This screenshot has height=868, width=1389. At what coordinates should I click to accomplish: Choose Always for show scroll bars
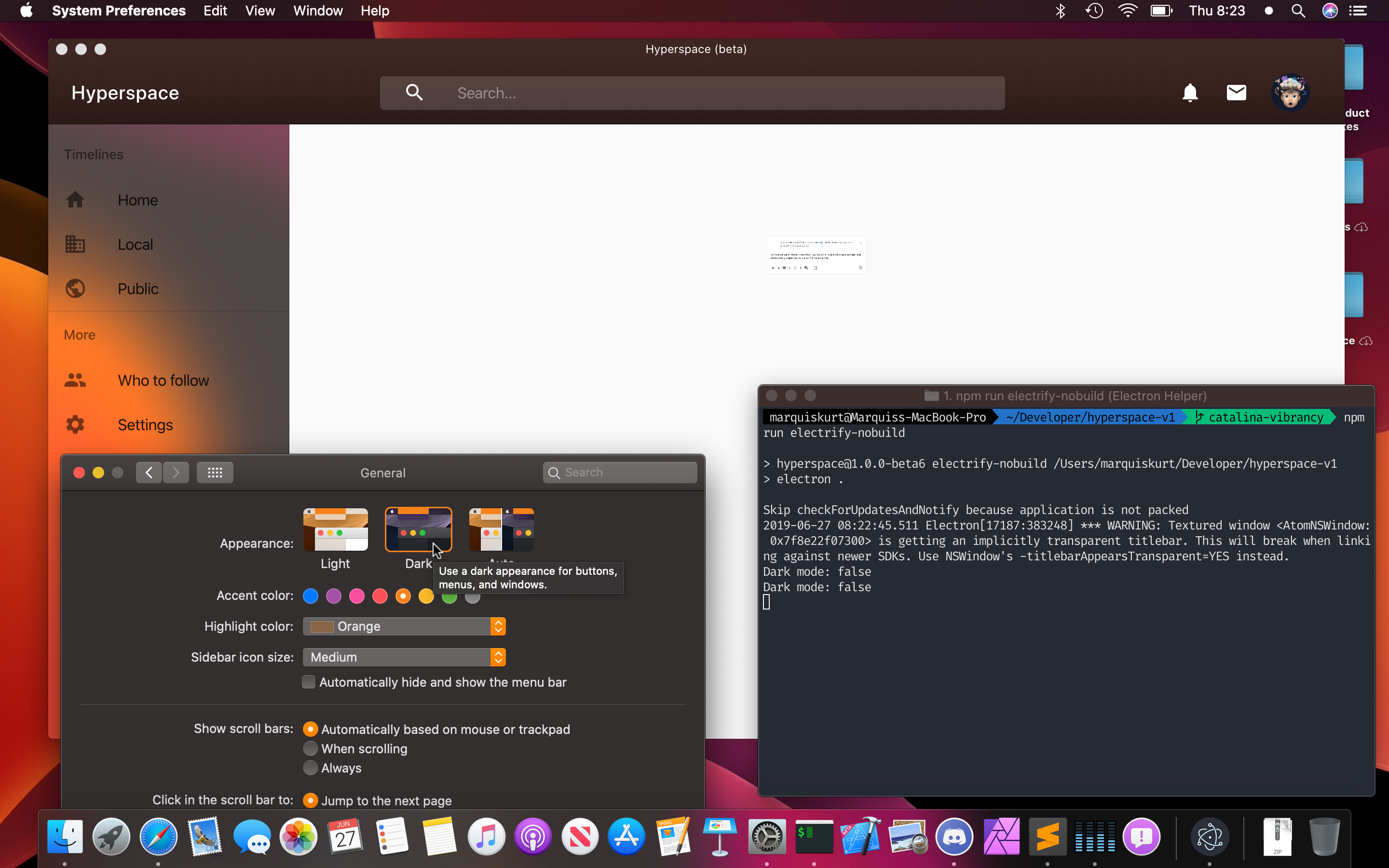pos(311,768)
